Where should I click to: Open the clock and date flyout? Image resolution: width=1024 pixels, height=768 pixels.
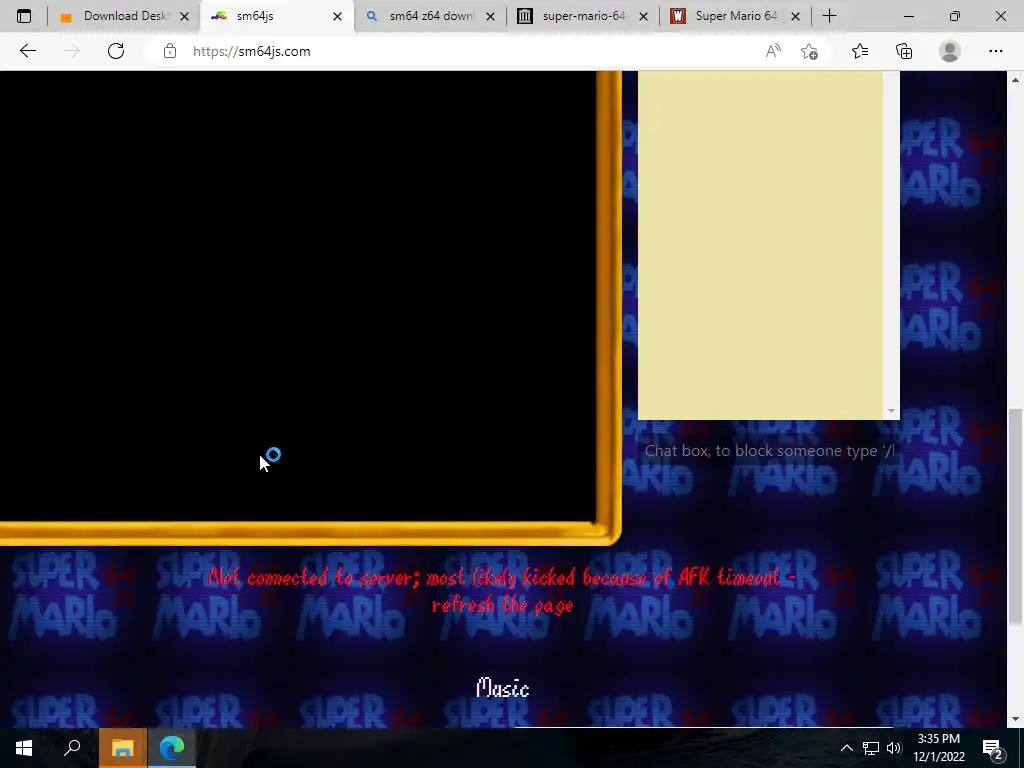pyautogui.click(x=938, y=748)
